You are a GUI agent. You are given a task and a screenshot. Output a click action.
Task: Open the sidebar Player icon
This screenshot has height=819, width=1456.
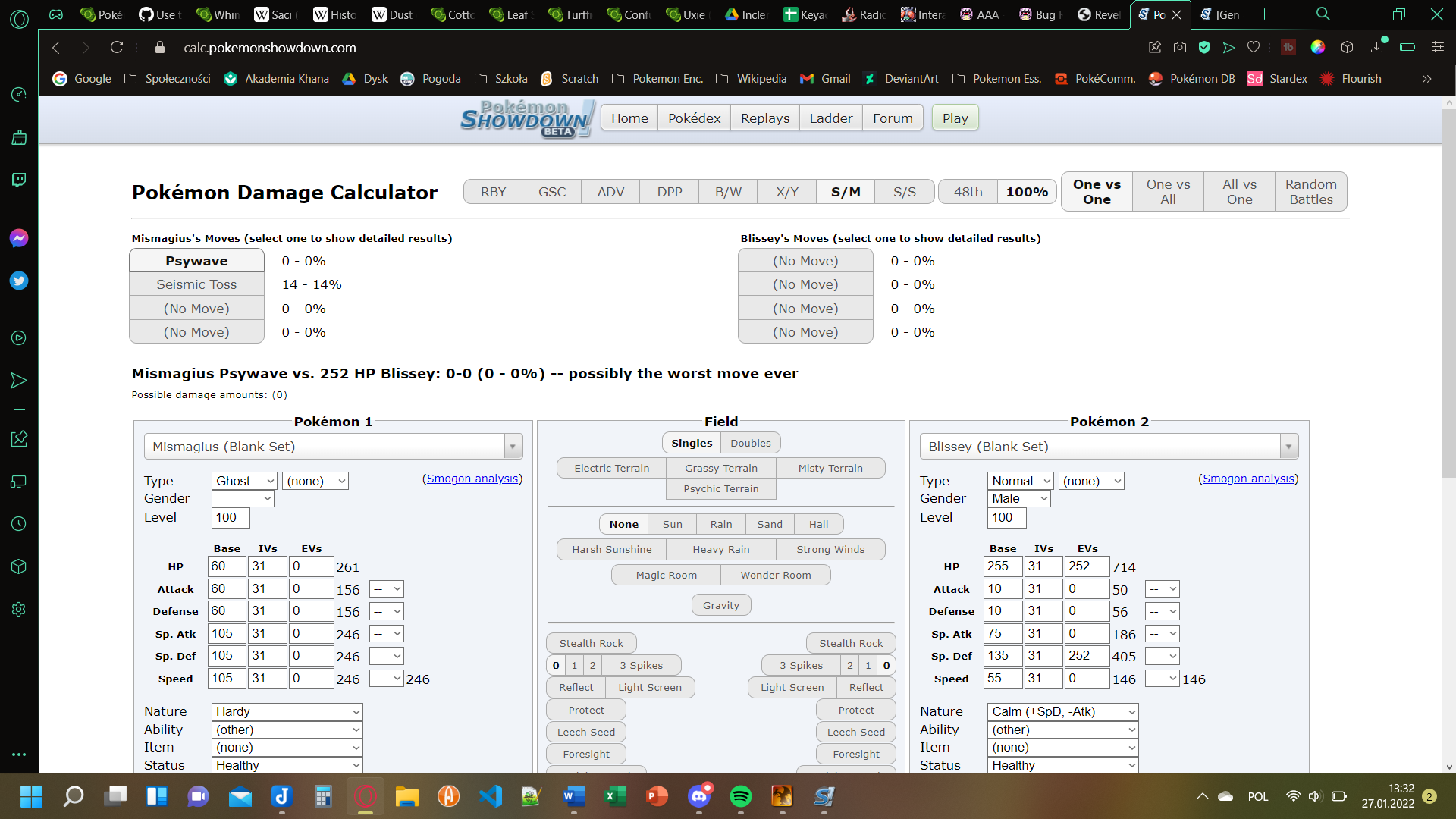19,338
